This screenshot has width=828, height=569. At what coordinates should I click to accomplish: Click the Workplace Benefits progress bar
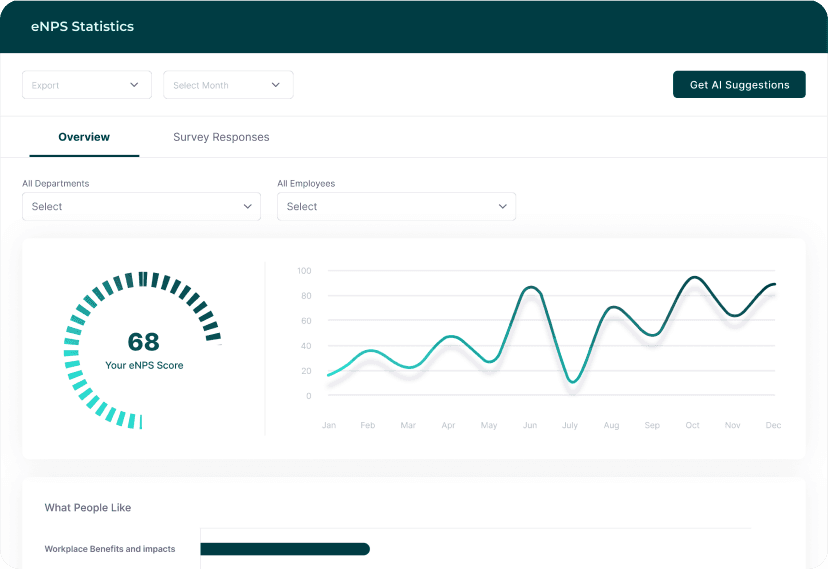click(285, 549)
